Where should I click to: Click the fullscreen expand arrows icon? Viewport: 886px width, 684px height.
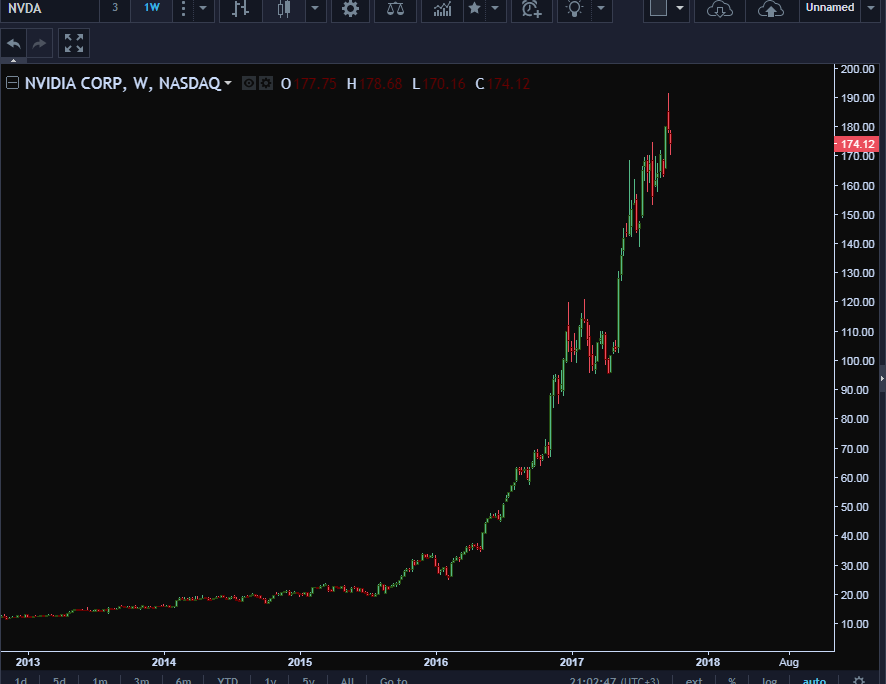pos(73,43)
